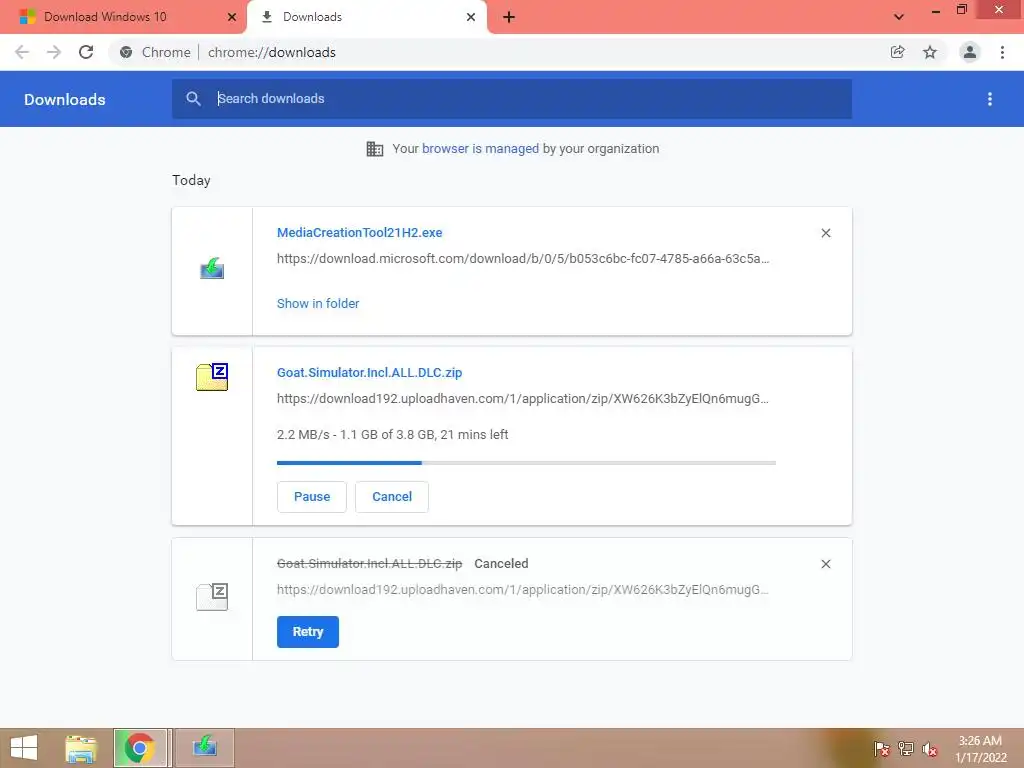Open the Chrome profile avatar
The image size is (1024, 768).
(970, 52)
